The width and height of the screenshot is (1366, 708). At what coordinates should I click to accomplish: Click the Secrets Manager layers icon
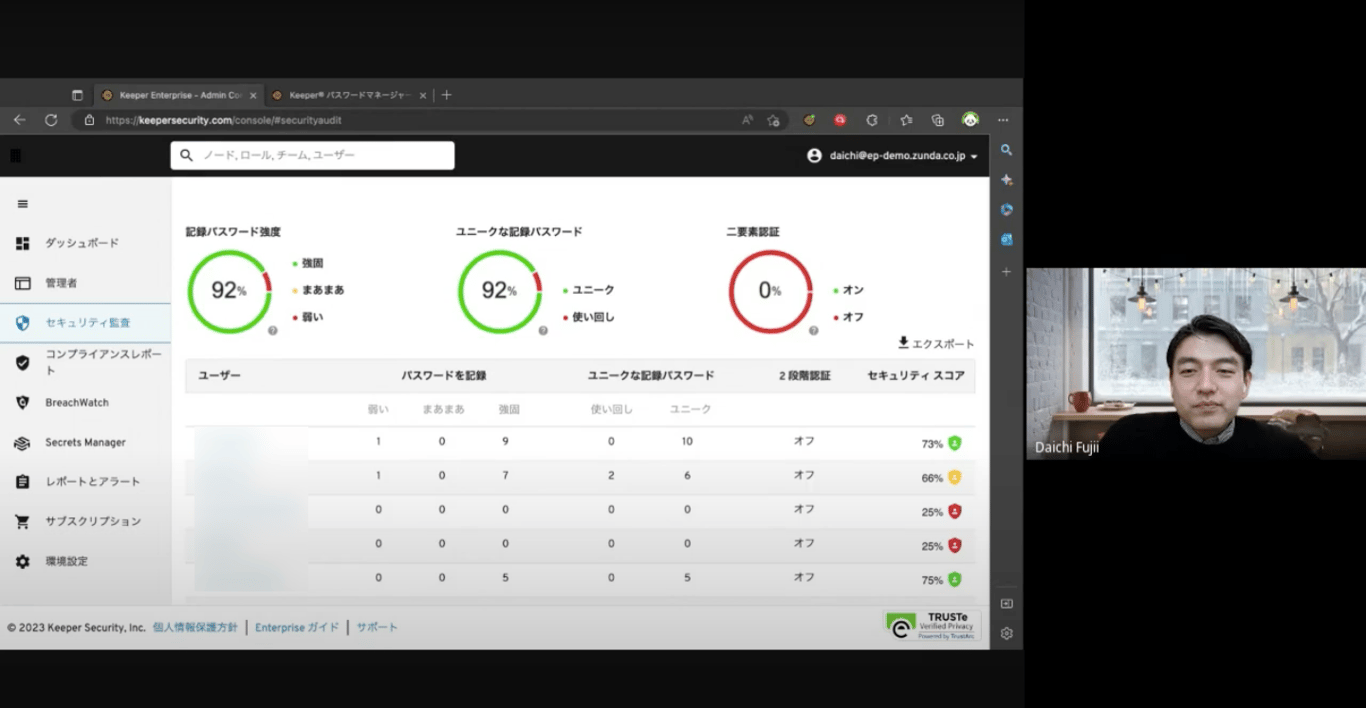click(22, 443)
